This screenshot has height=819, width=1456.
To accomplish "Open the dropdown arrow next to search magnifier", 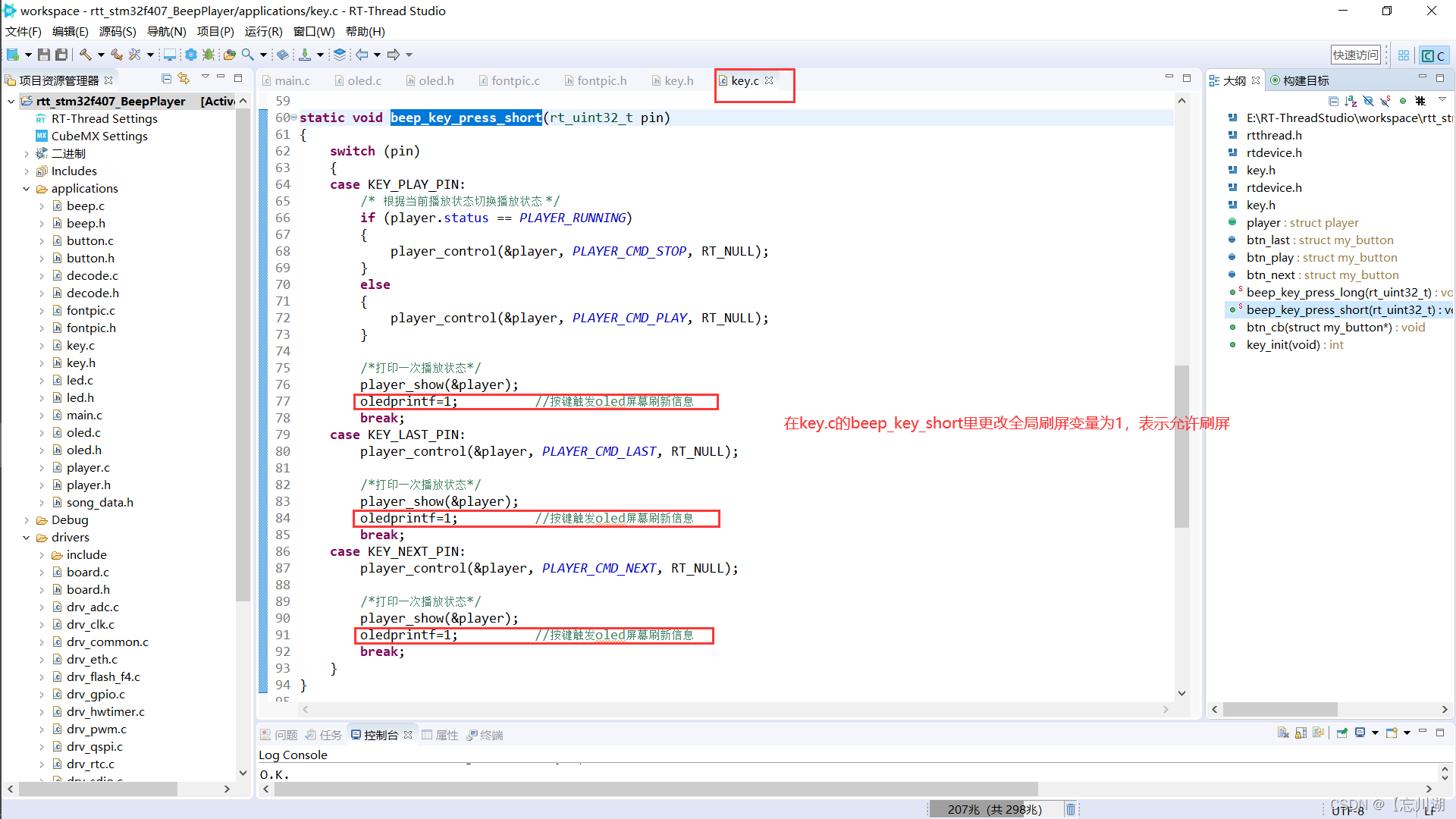I will pyautogui.click(x=263, y=55).
